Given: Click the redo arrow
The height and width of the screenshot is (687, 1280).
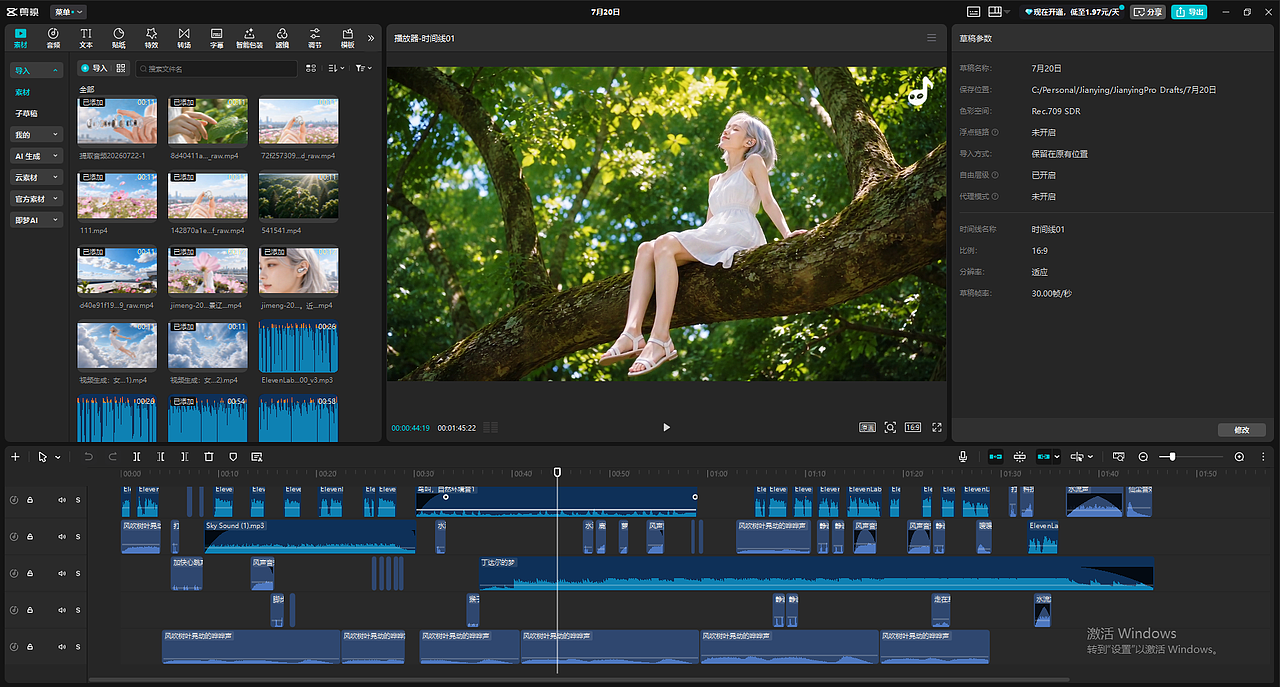Looking at the screenshot, I should (x=112, y=457).
